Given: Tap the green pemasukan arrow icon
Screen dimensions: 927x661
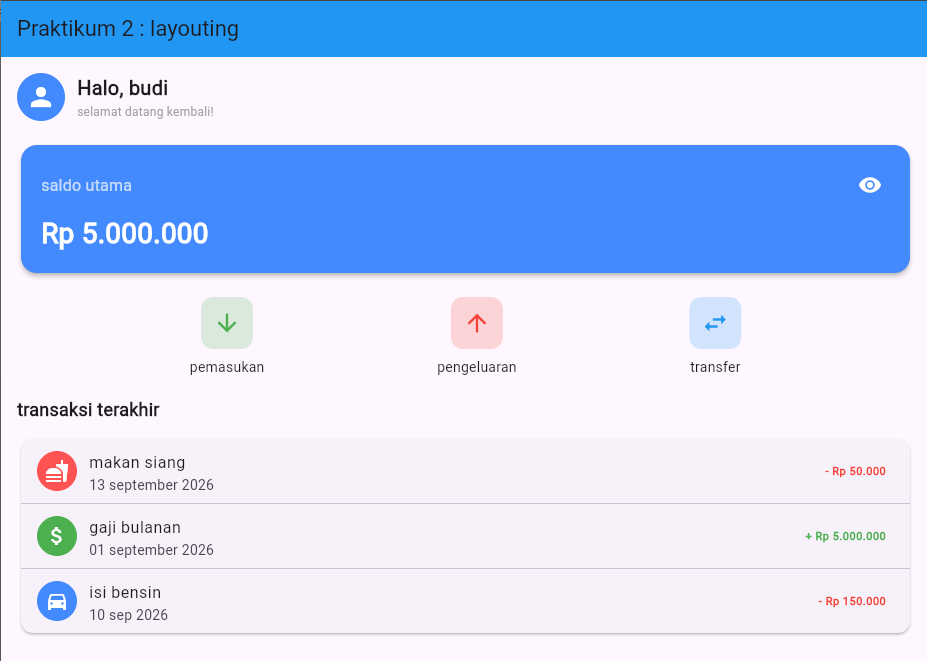Looking at the screenshot, I should click(x=227, y=323).
